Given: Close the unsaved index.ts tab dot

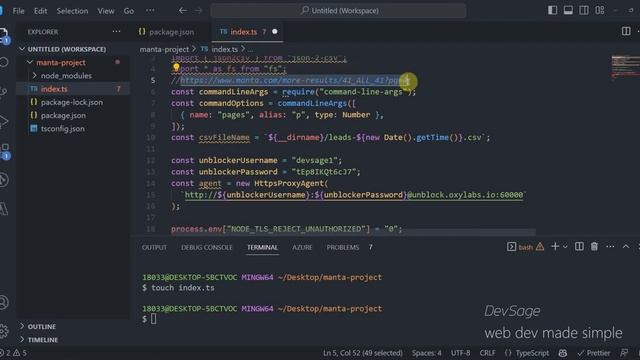Looking at the screenshot, I should click(x=275, y=31).
